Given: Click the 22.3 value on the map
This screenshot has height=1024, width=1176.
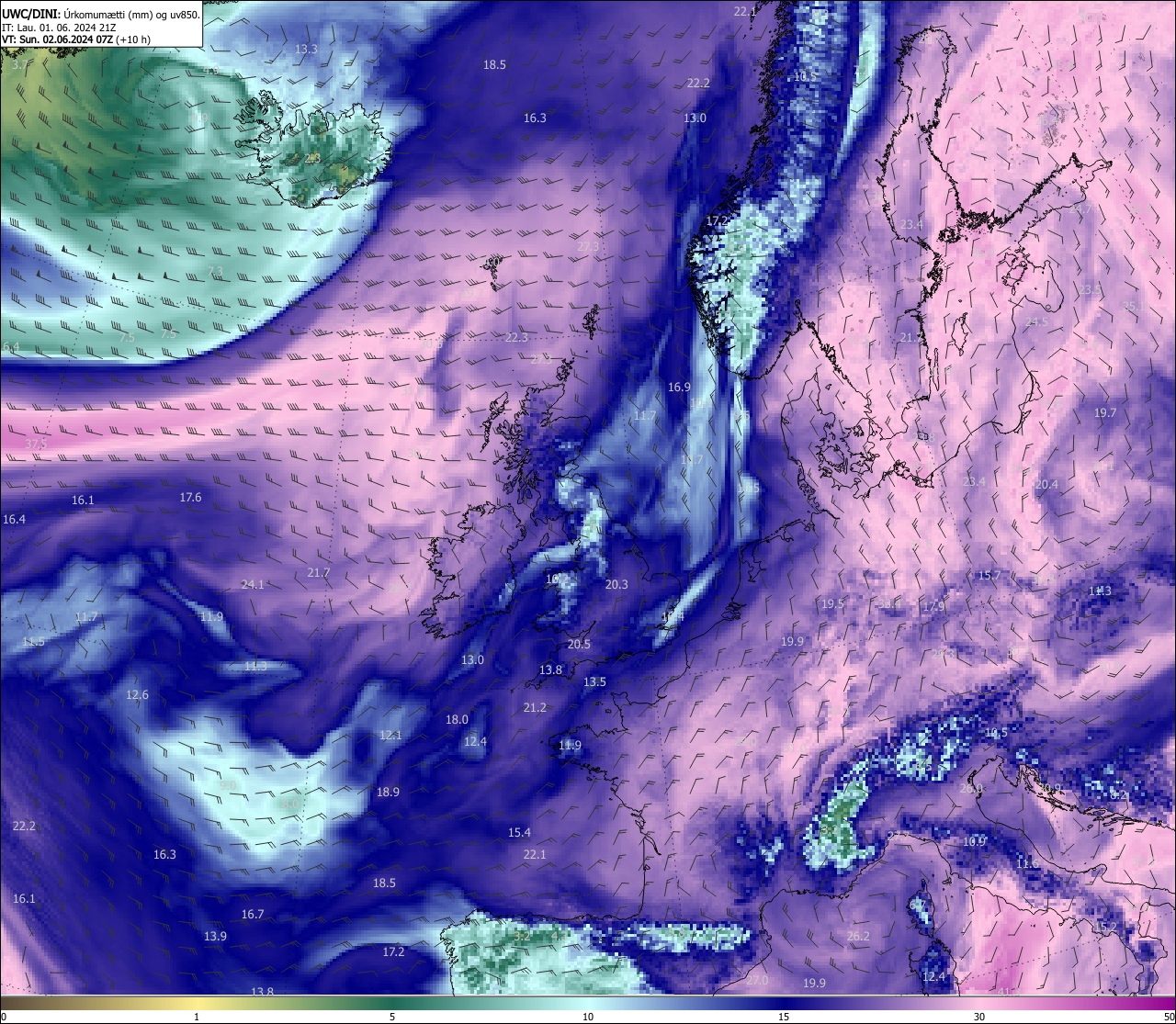Looking at the screenshot, I should point(516,337).
